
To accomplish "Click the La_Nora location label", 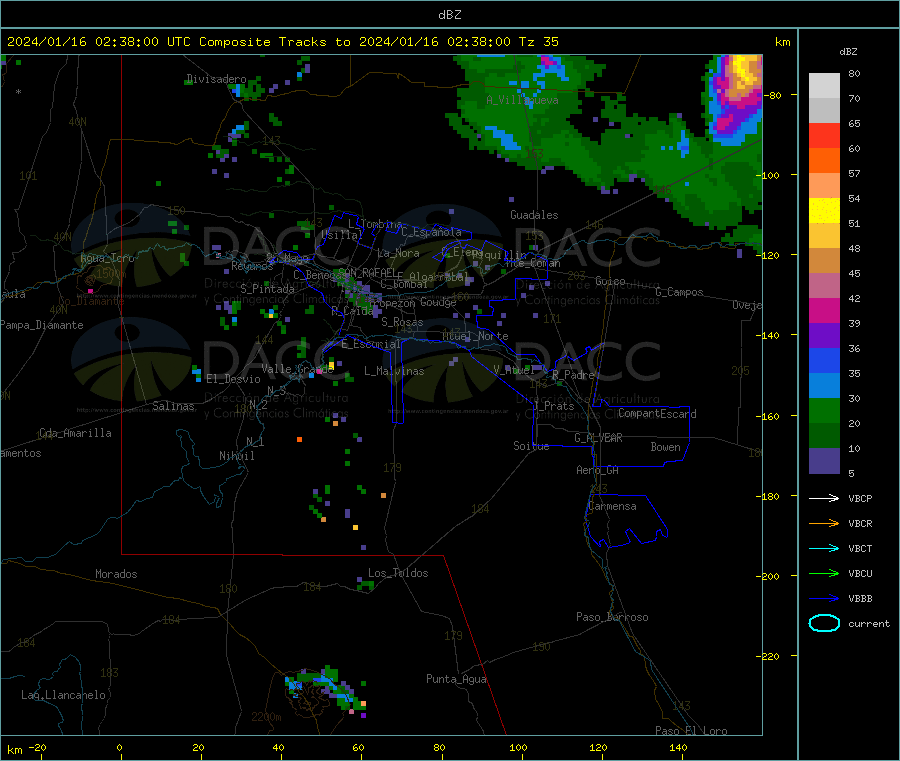I will pyautogui.click(x=398, y=253).
